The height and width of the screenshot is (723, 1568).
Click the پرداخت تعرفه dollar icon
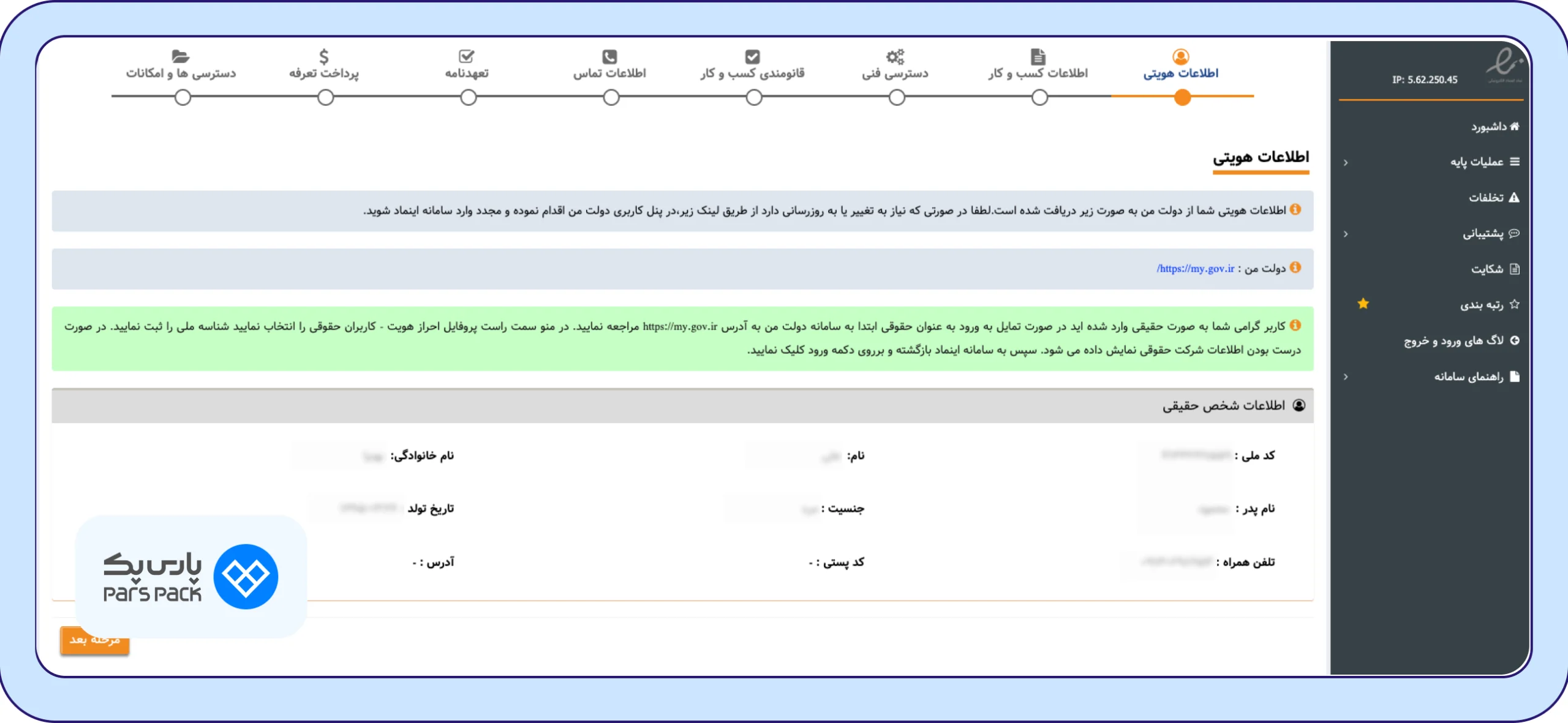324,57
